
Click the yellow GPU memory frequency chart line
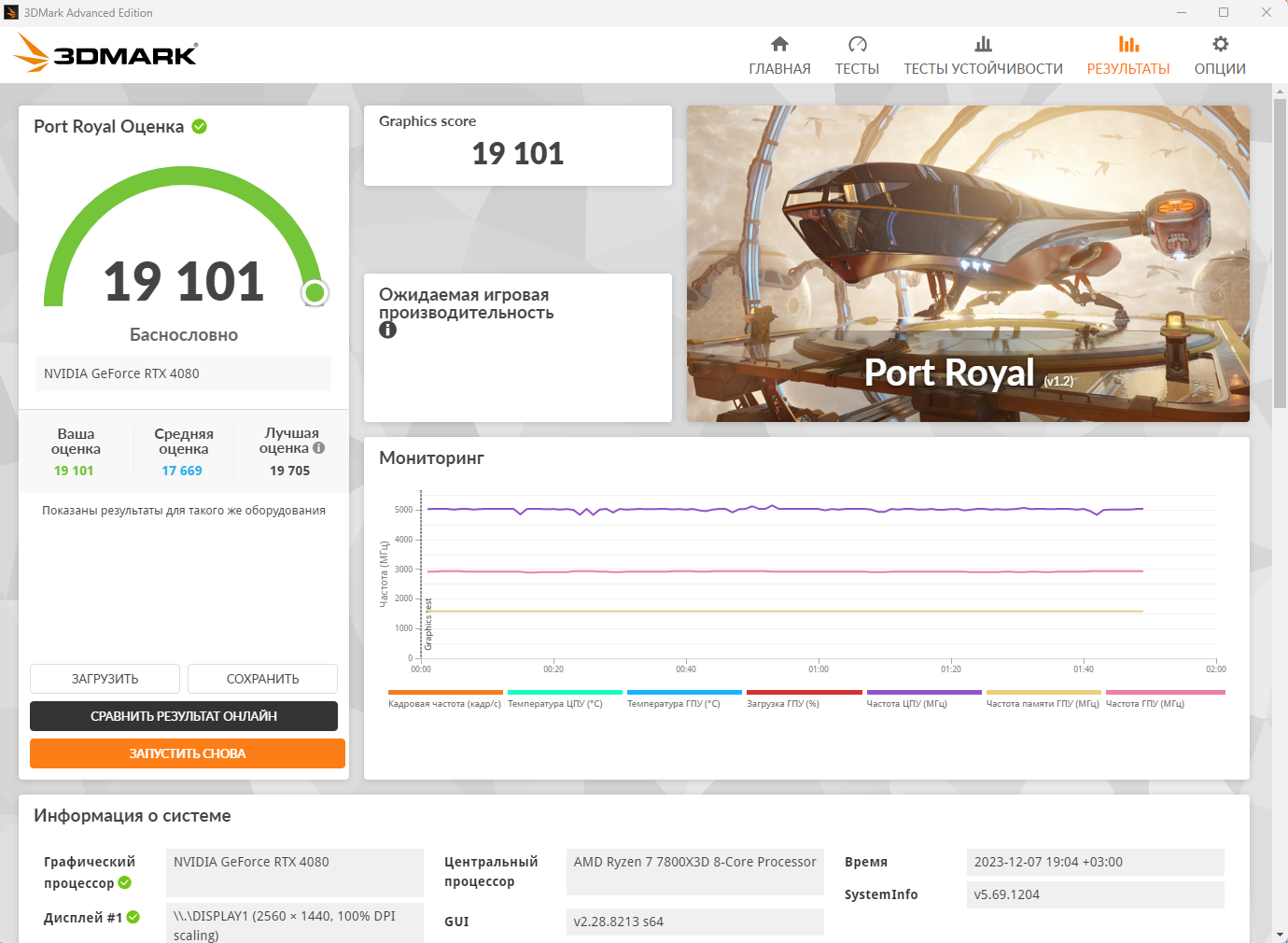(784, 612)
